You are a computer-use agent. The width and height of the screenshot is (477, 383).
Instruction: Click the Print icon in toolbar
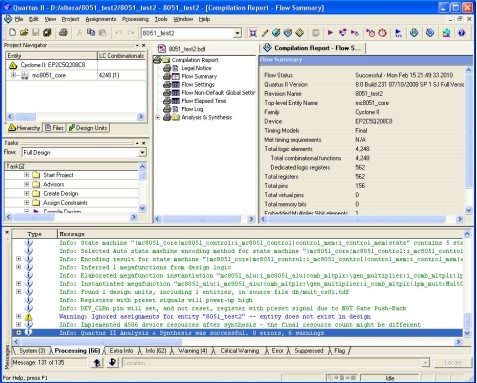pos(63,33)
